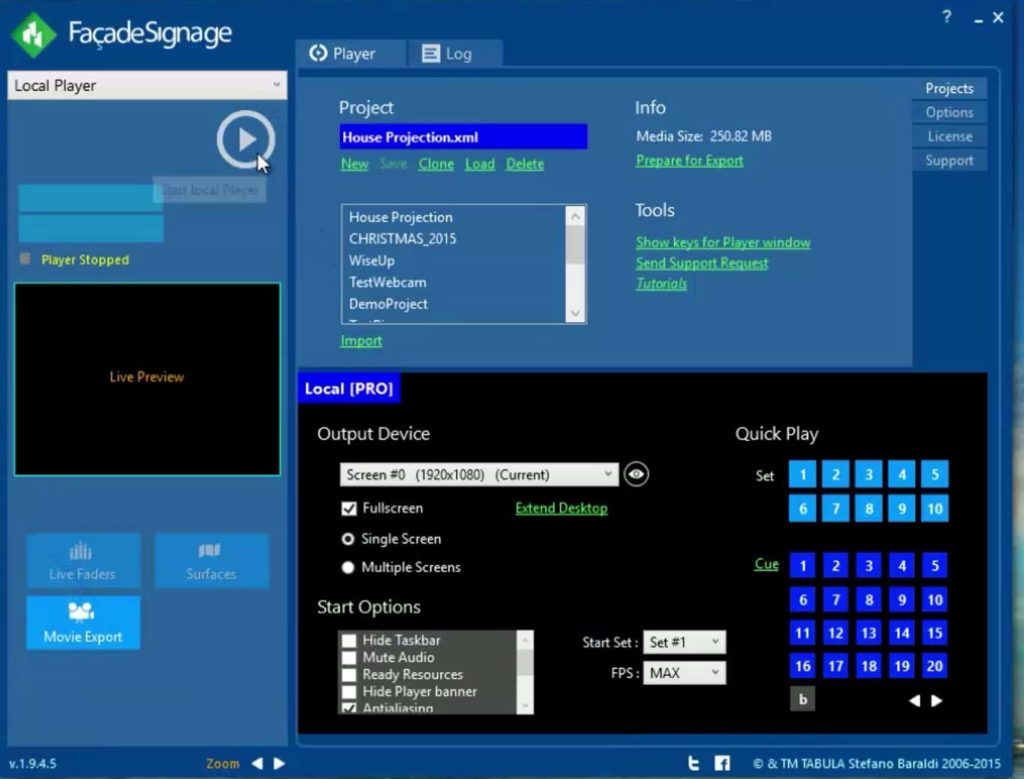The image size is (1024, 779).
Task: Select Single Screen radio option
Action: tap(348, 539)
